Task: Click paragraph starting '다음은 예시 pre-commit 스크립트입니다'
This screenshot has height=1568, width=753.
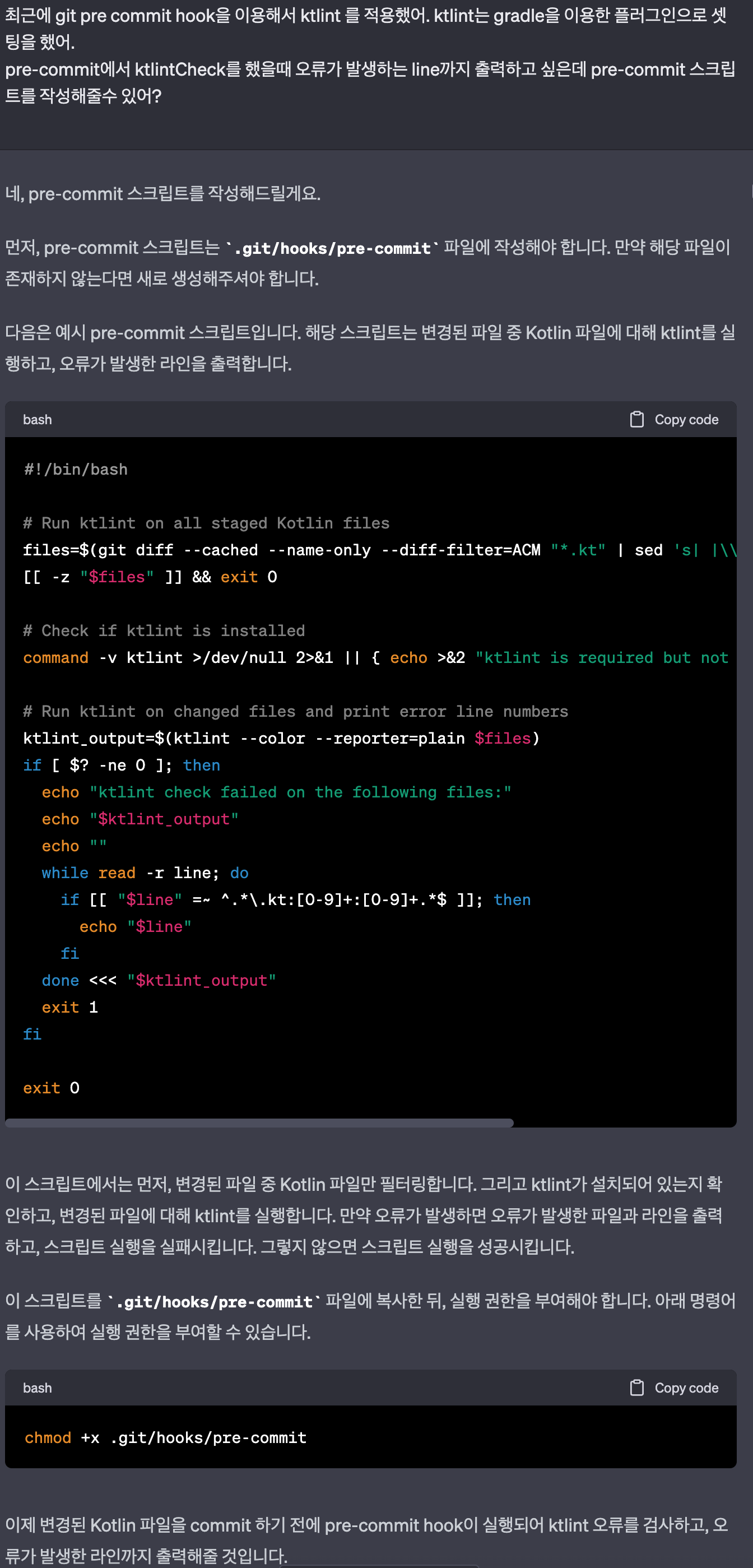Action: pos(371,347)
